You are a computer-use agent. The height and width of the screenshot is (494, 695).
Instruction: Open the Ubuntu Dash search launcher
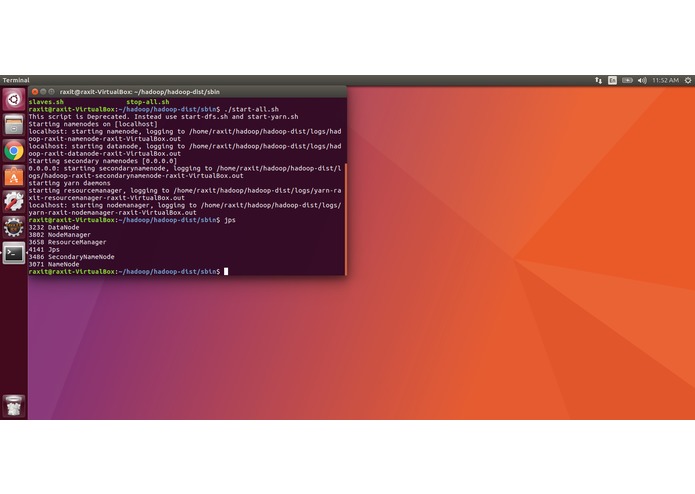pos(14,100)
